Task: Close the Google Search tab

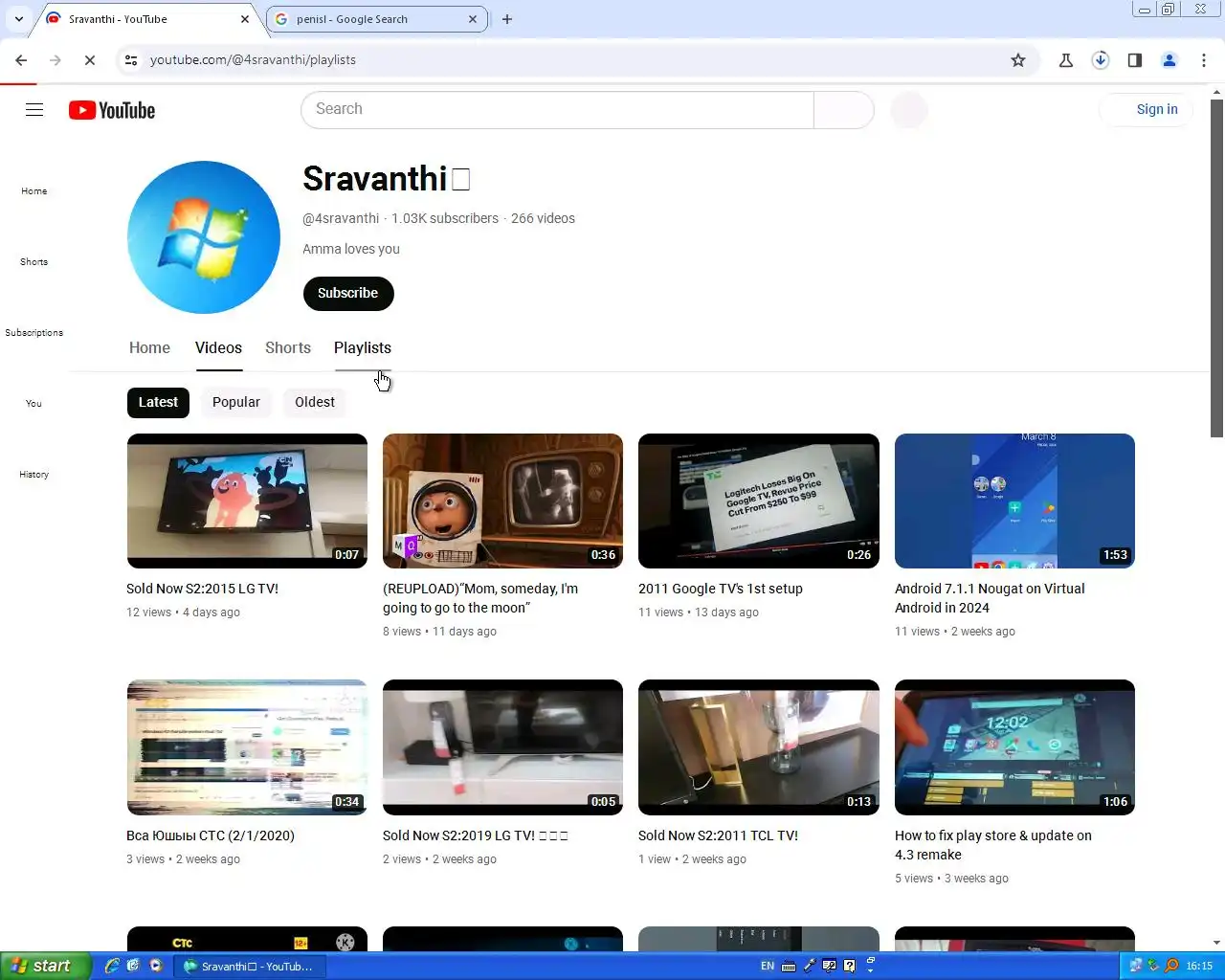Action: coord(474,19)
